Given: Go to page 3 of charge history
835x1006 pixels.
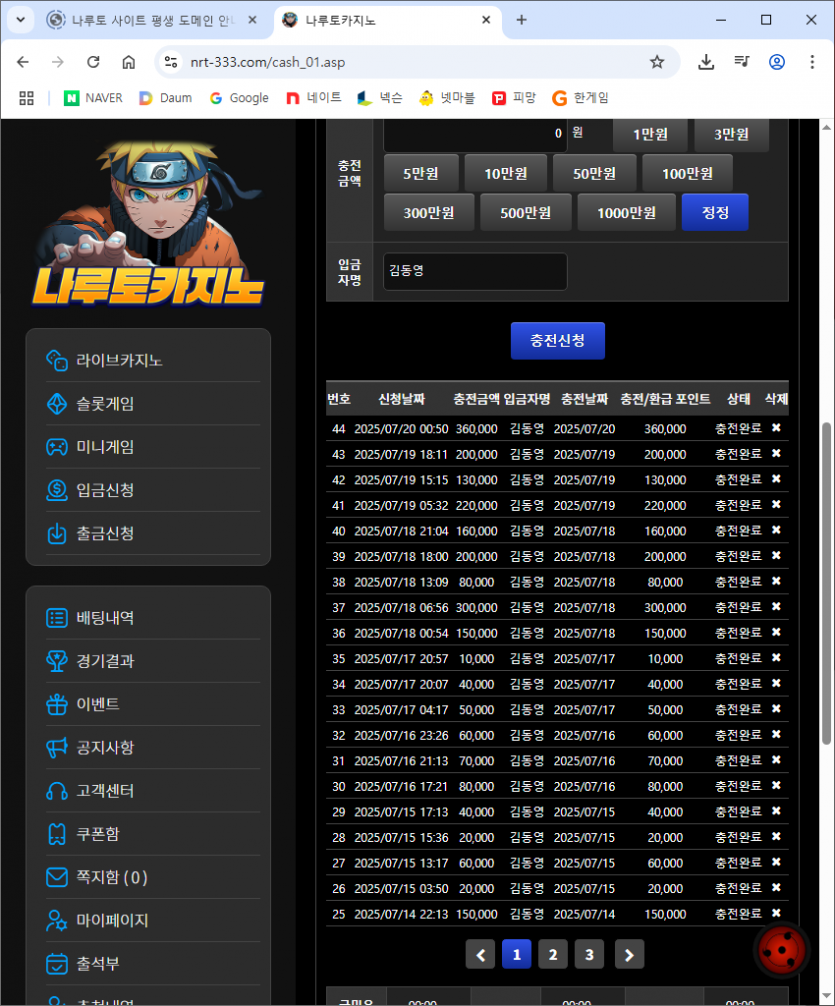Looking at the screenshot, I should (x=589, y=955).
